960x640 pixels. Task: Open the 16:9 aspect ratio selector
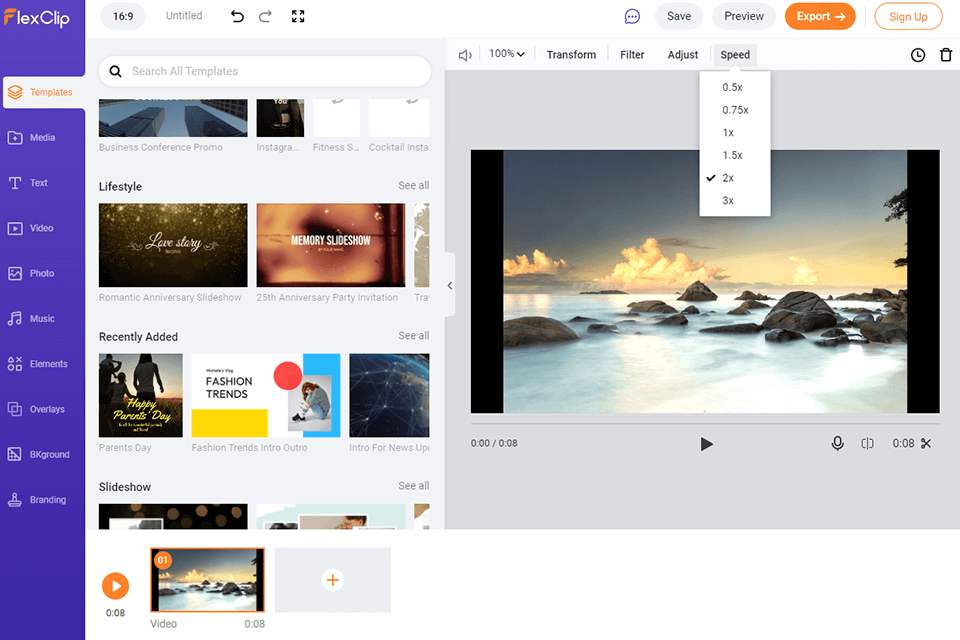(x=124, y=16)
